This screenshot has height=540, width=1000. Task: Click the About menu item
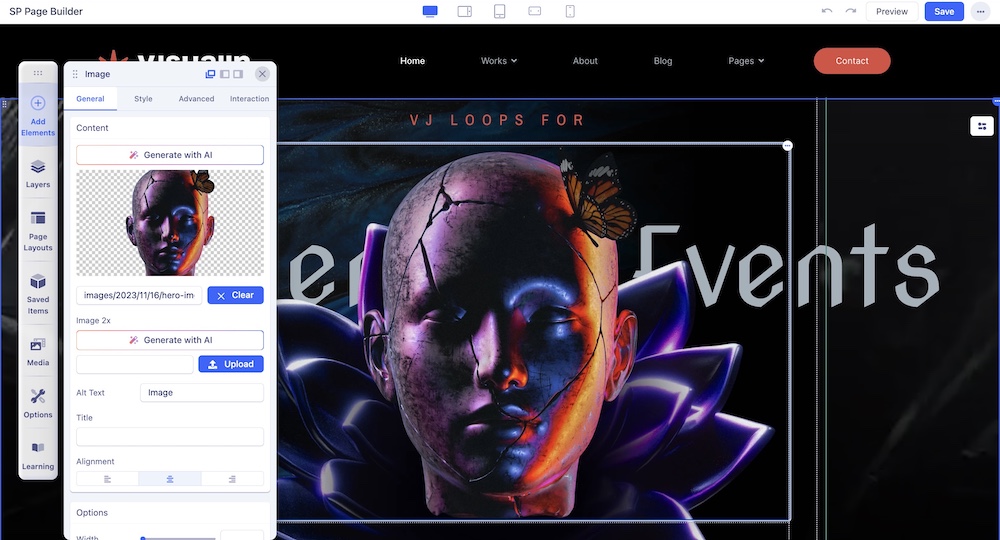tap(585, 61)
